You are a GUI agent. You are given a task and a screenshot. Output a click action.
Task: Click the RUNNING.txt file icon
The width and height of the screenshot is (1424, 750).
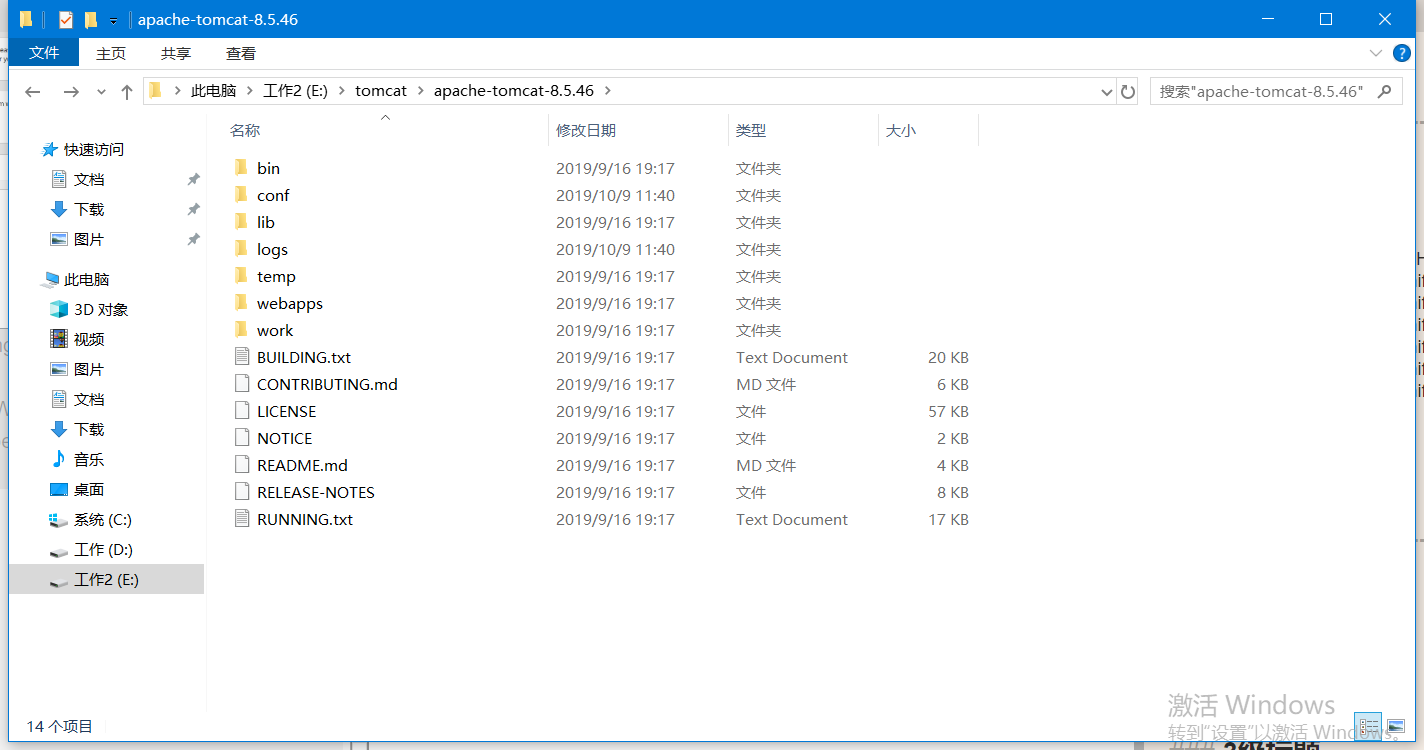pyautogui.click(x=240, y=519)
